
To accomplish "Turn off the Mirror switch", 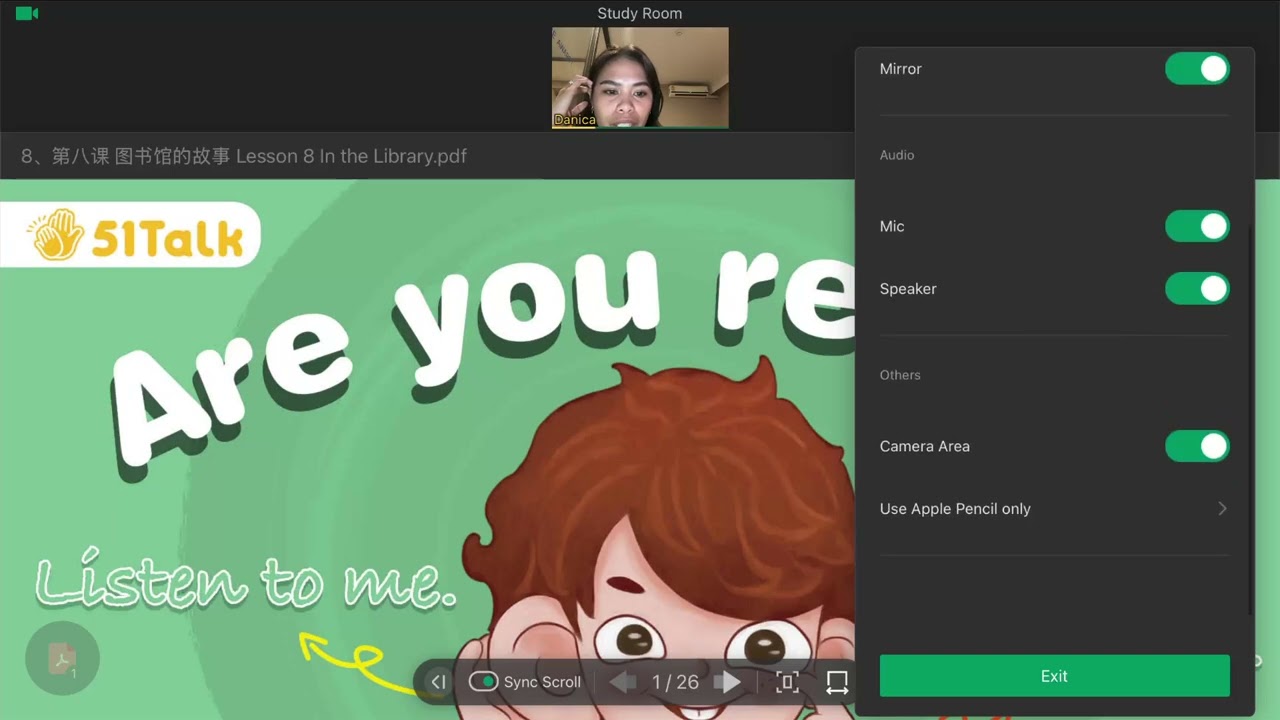I will coord(1197,69).
